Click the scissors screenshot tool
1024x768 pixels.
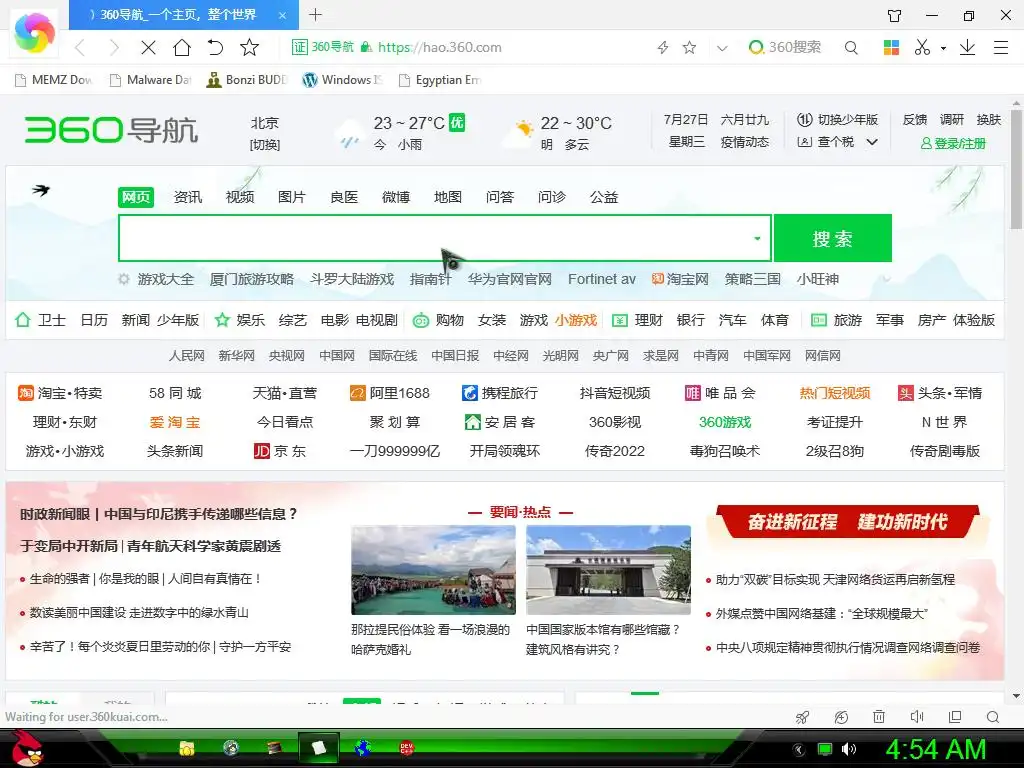coord(921,47)
